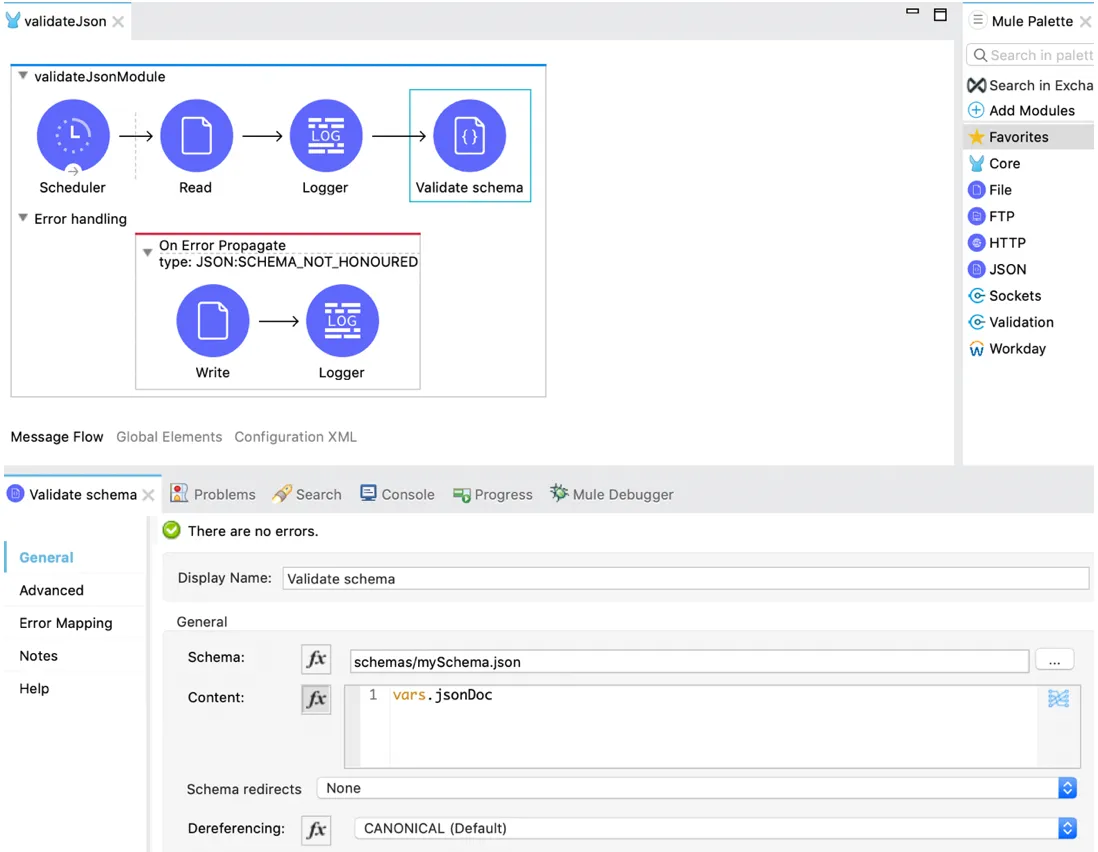Close the validateJson editor tab
This screenshot has height=852, width=1098.
pos(118,22)
